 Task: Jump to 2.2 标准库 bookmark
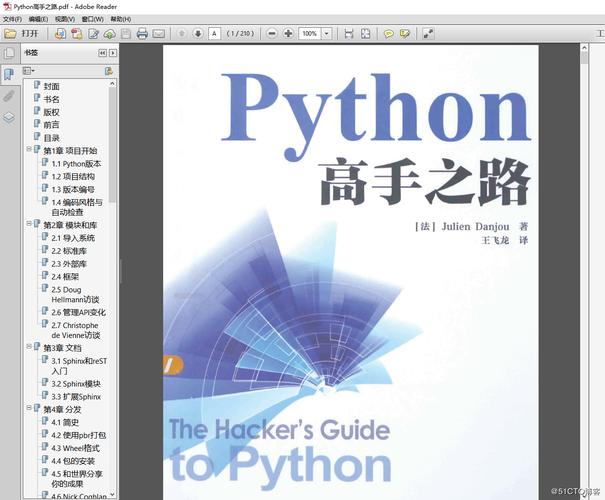pos(69,251)
